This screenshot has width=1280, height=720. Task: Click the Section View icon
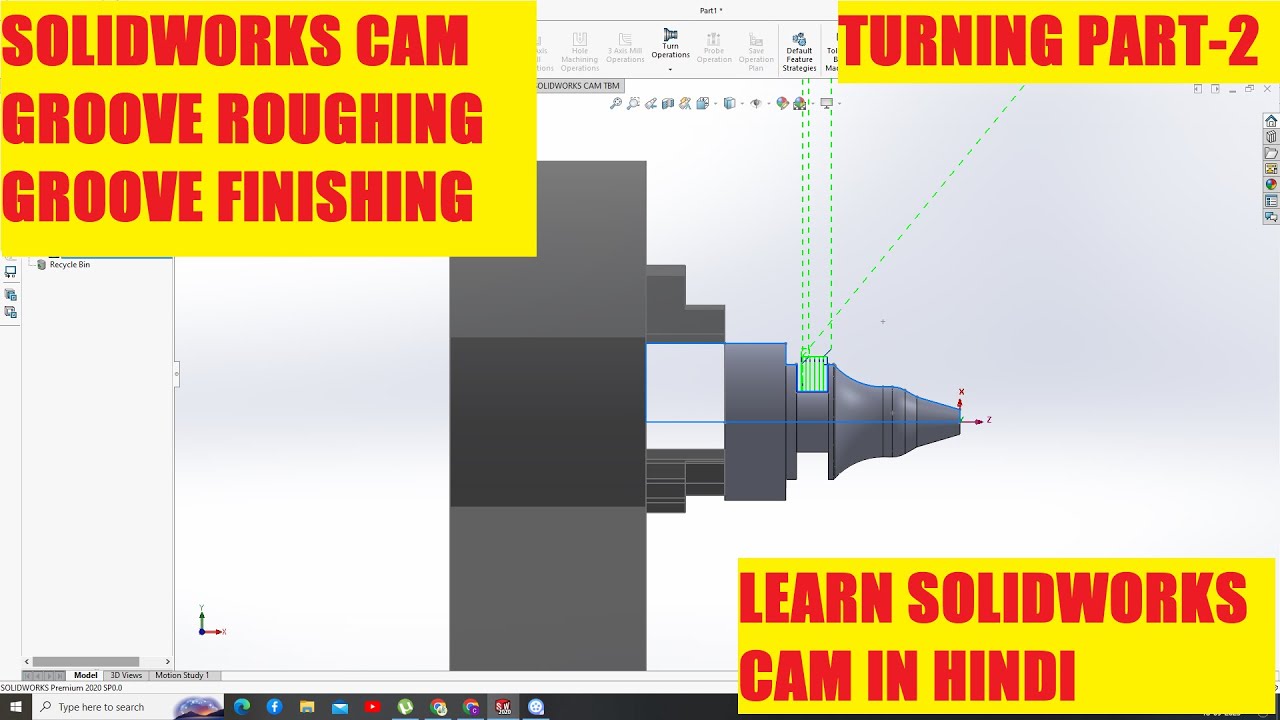(x=668, y=103)
